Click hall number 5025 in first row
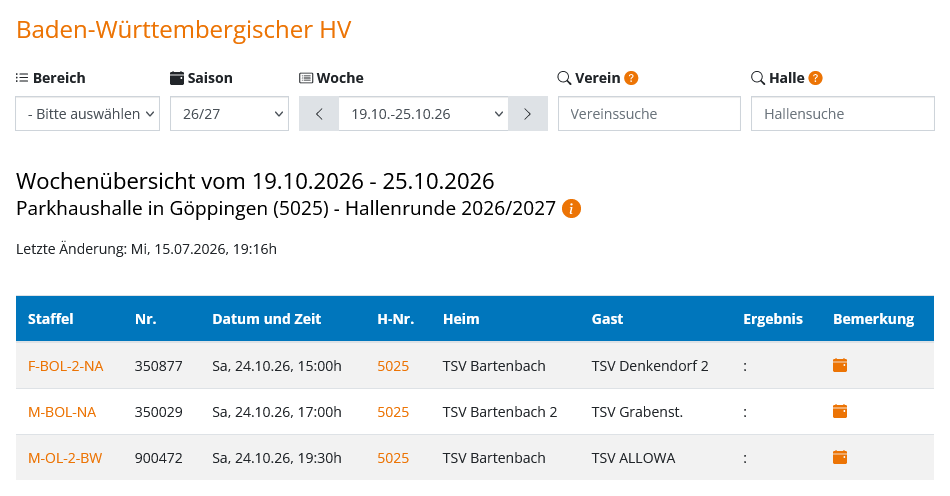Image resolution: width=950 pixels, height=496 pixels. coord(393,366)
